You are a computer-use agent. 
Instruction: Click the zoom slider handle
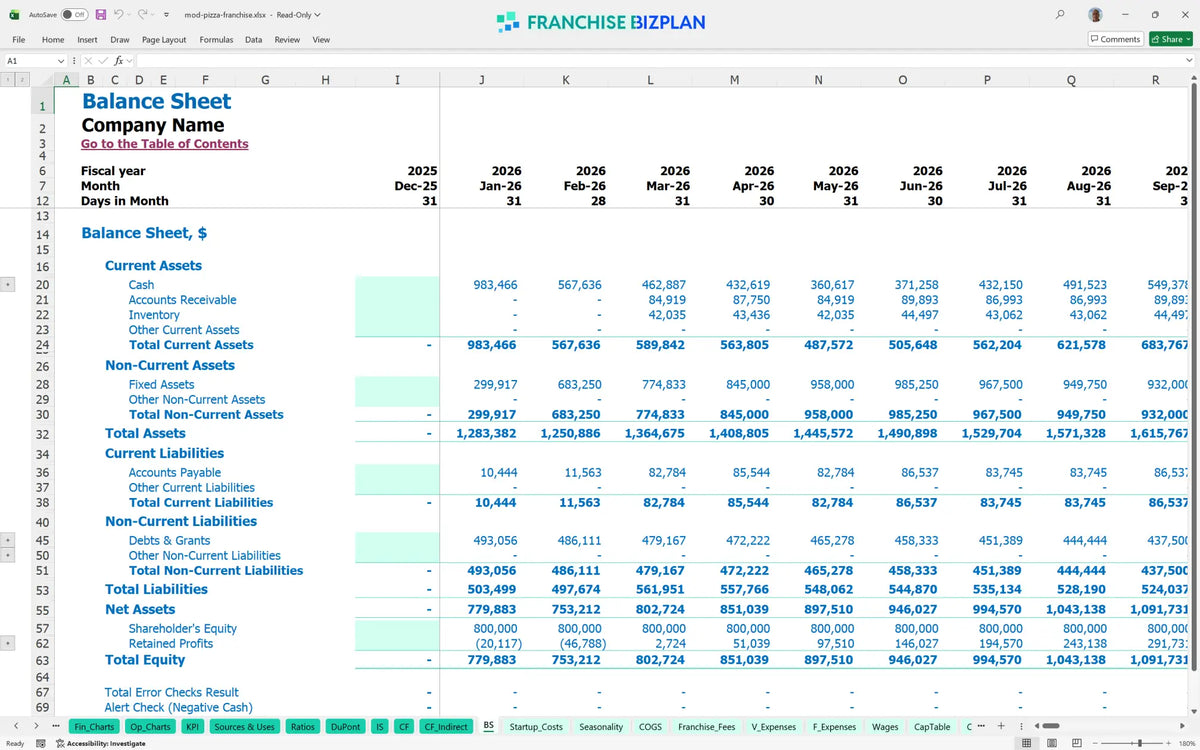1139,743
